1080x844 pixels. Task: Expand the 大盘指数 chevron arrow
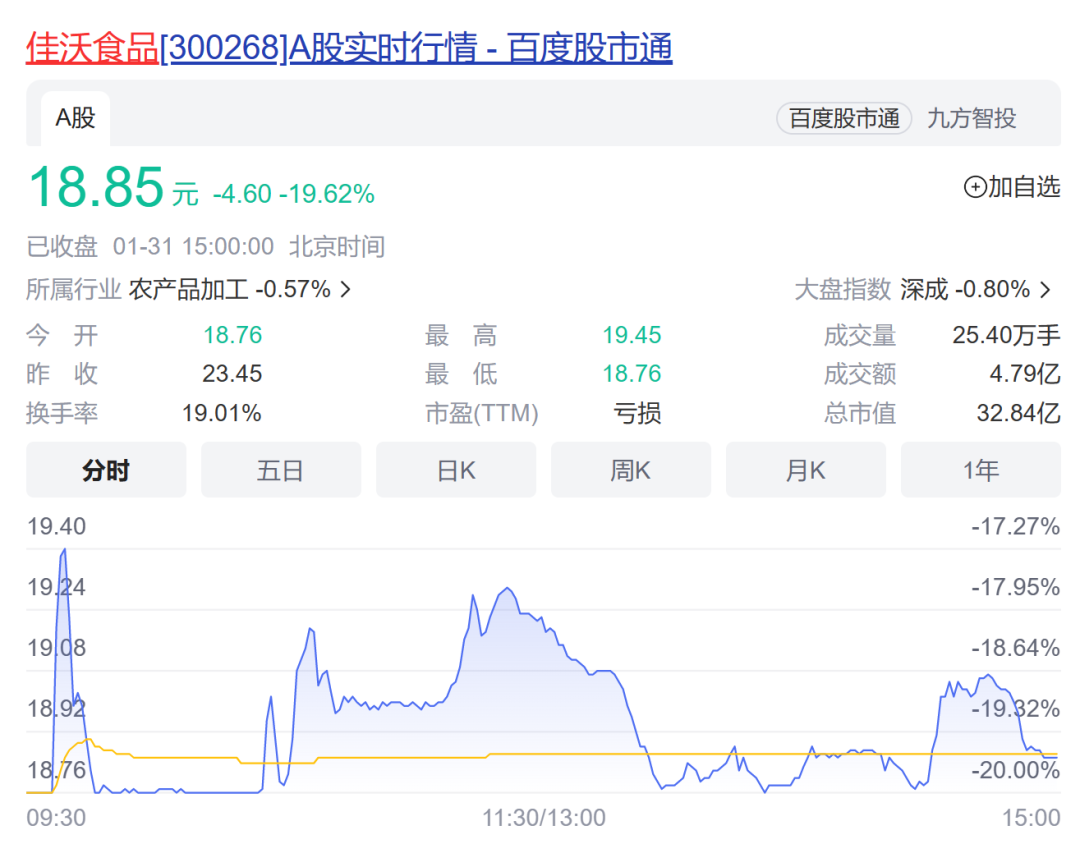tap(1045, 289)
